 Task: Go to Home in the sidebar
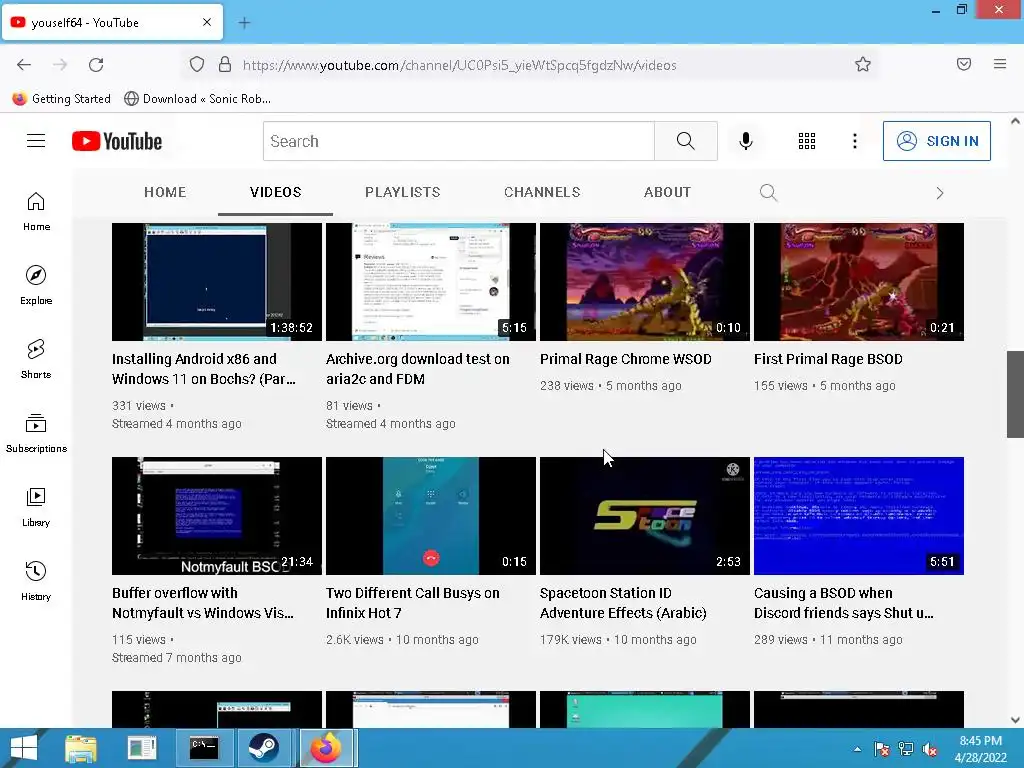[36, 212]
